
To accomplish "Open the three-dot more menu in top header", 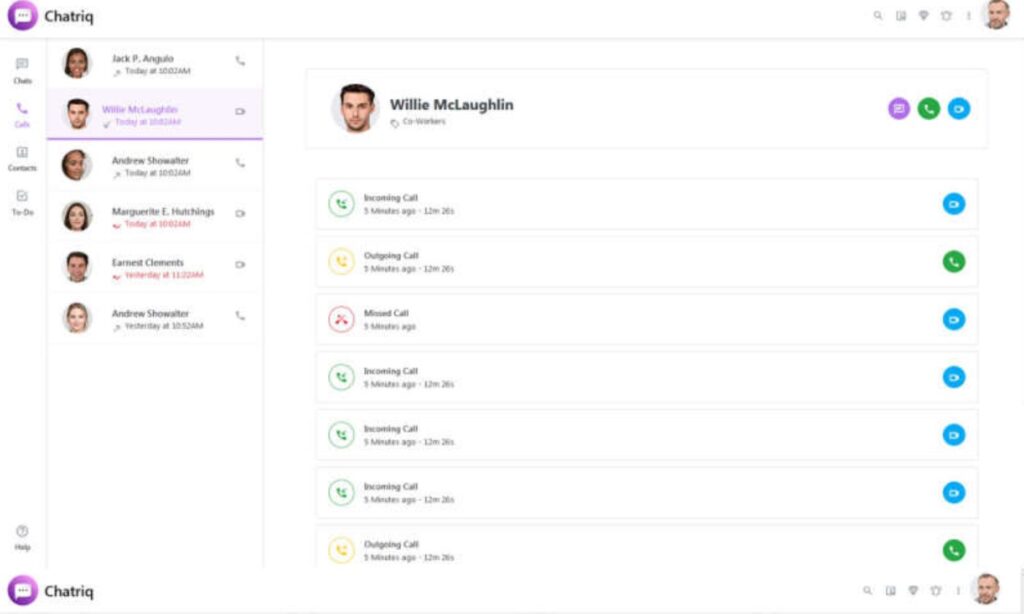I will [x=968, y=16].
